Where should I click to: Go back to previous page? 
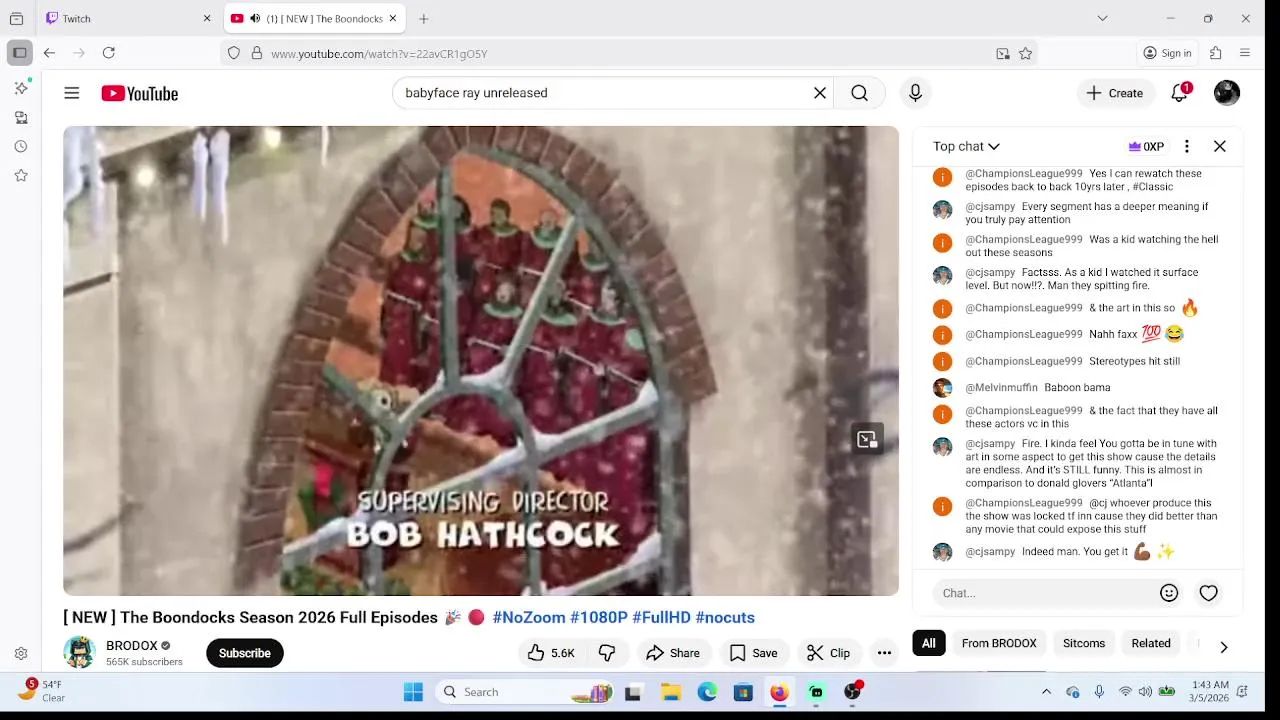pyautogui.click(x=49, y=53)
